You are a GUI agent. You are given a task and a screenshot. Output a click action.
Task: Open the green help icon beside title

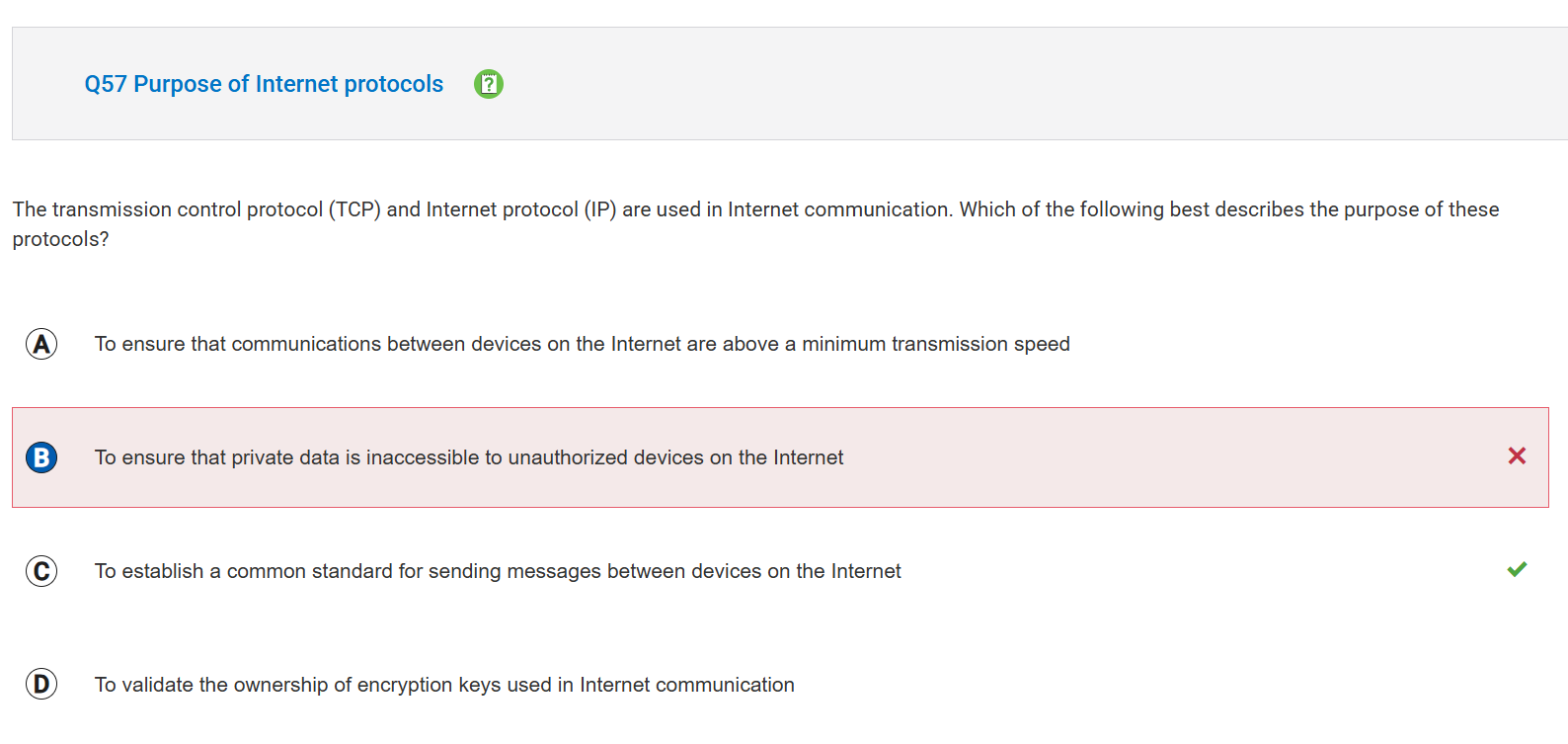click(489, 84)
